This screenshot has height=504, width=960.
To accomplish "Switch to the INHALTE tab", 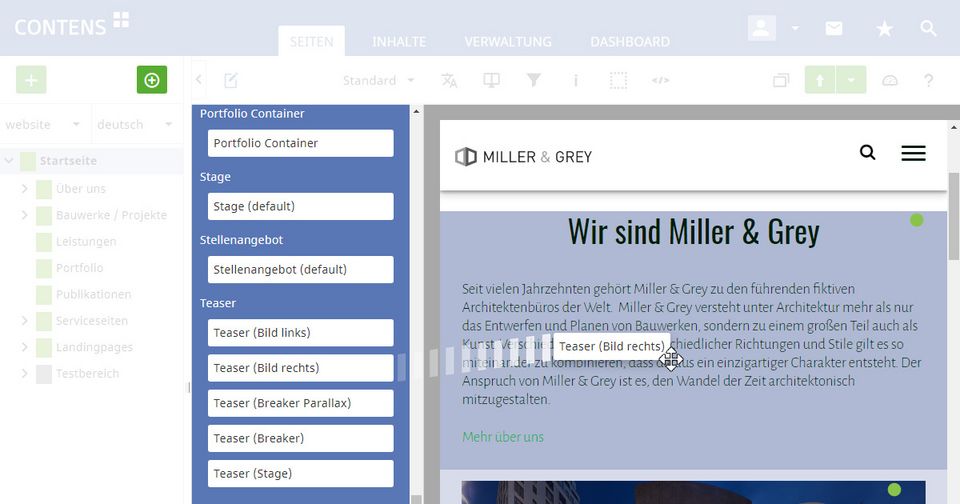I will pyautogui.click(x=399, y=42).
